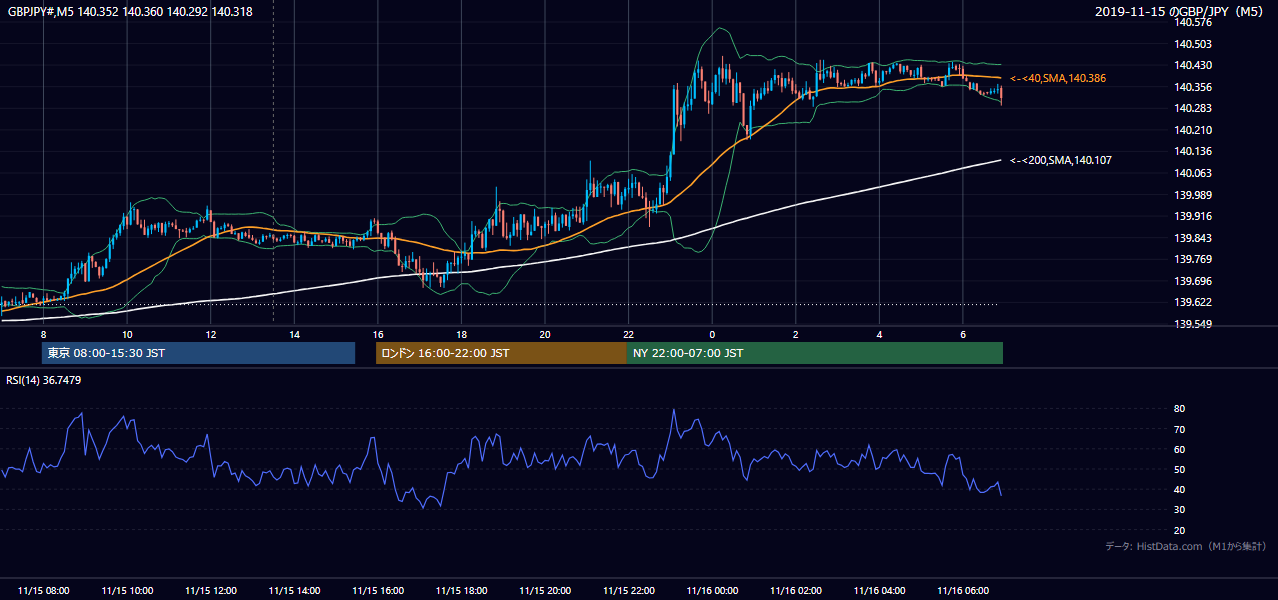Click the 200 SMA 140.107 label

1061,160
